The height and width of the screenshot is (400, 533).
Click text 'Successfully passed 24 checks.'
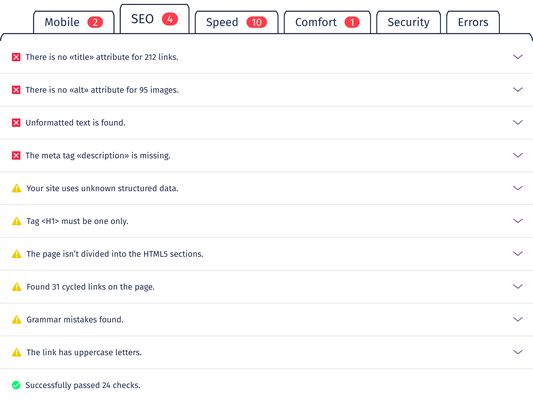(83, 385)
